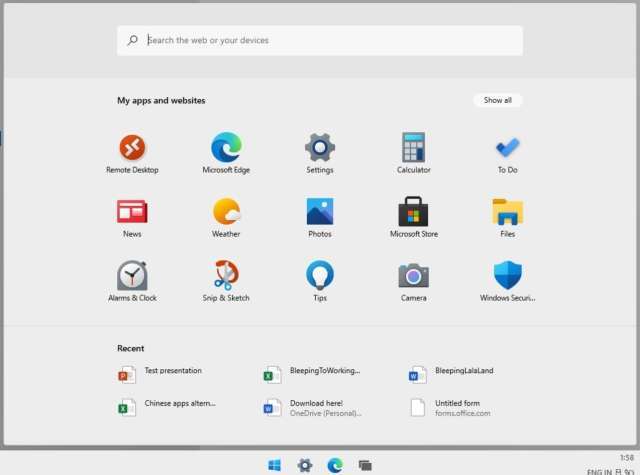This screenshot has width=640, height=475.
Task: Click the Excel icon beside Chinese apps altern...
Action: click(127, 407)
